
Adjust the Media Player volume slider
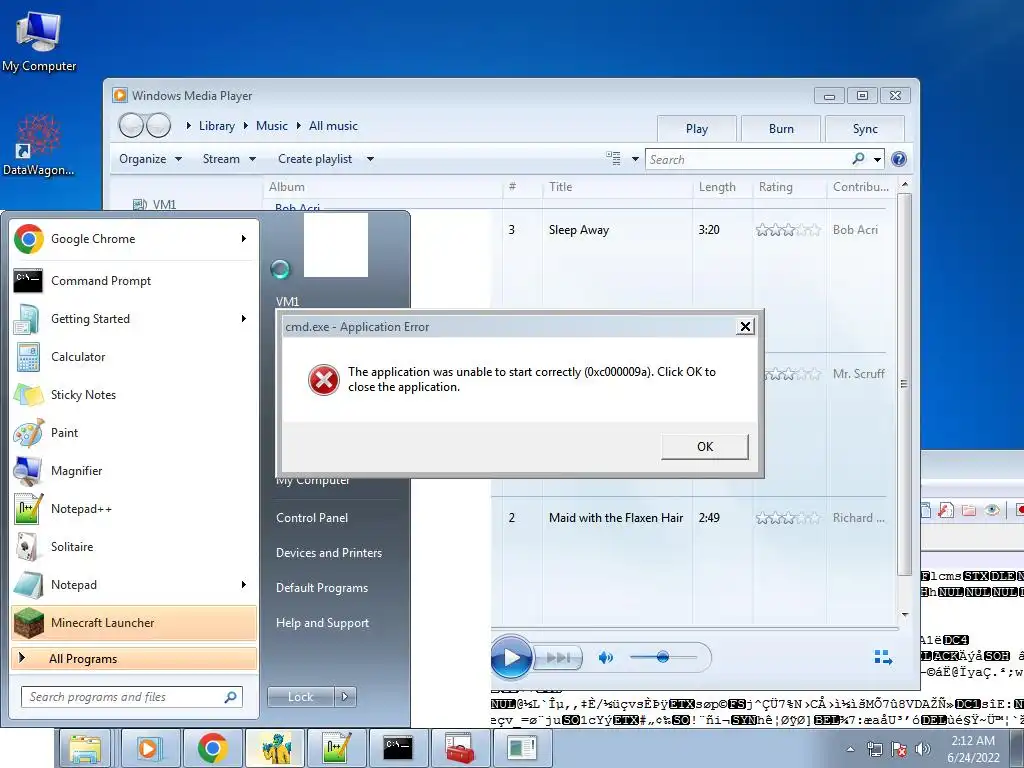663,657
